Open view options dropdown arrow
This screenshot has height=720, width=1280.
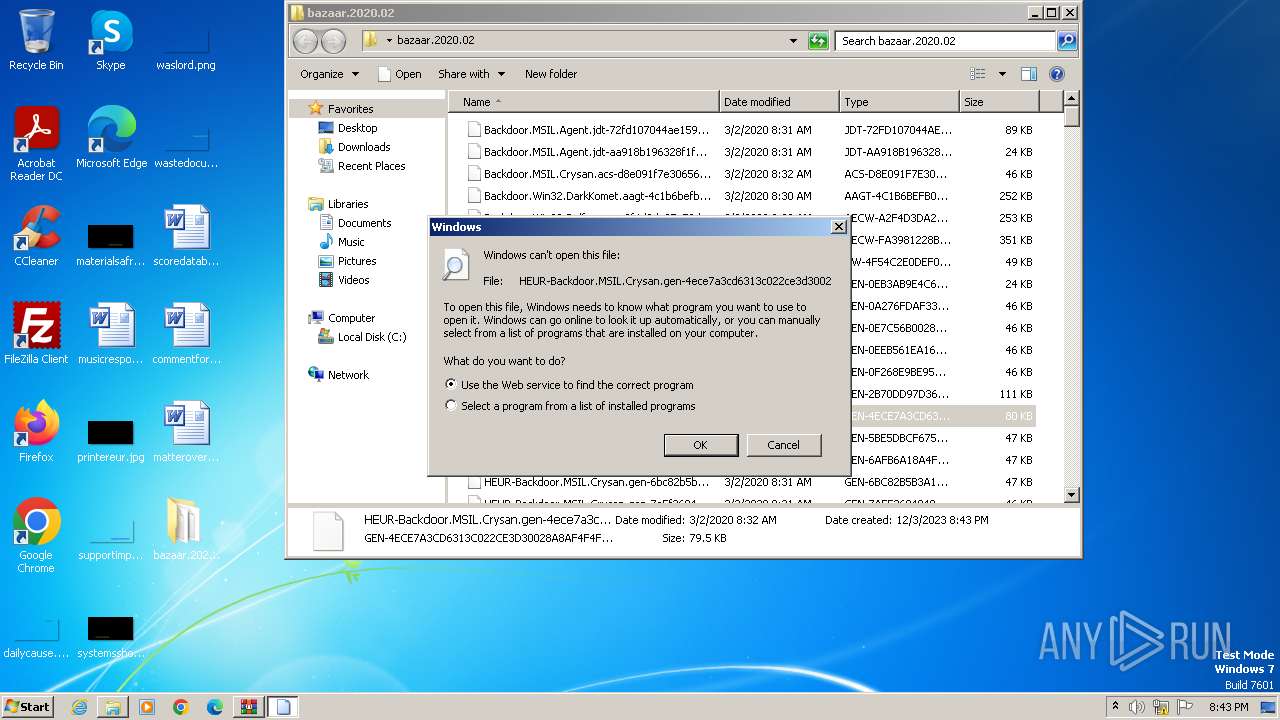1002,74
